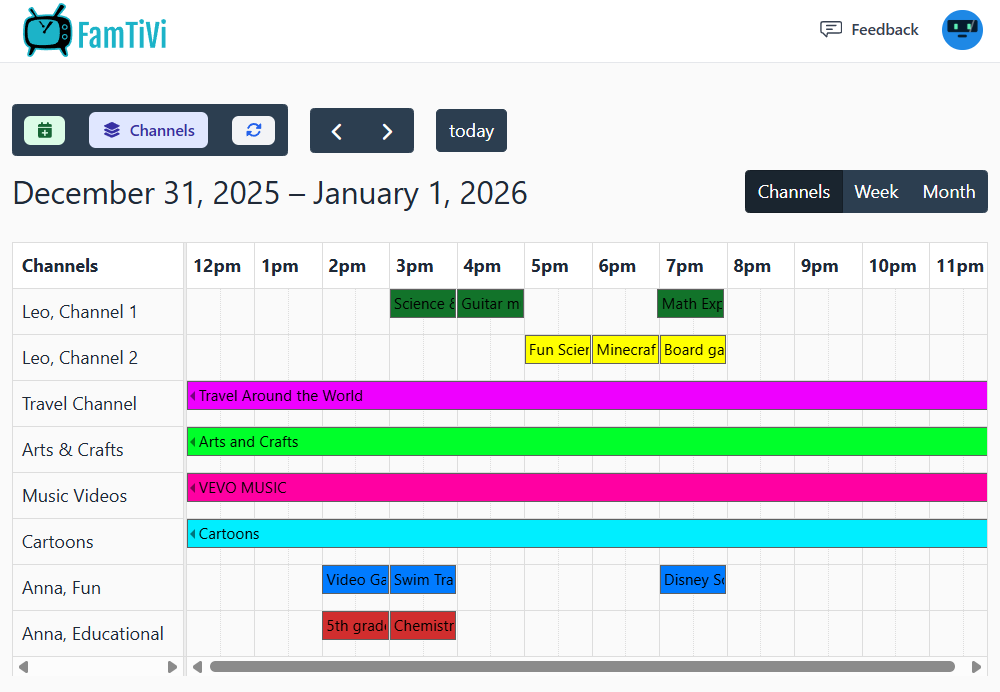Click the FamTiVi TV logo
The image size is (1000, 692).
tap(47, 30)
